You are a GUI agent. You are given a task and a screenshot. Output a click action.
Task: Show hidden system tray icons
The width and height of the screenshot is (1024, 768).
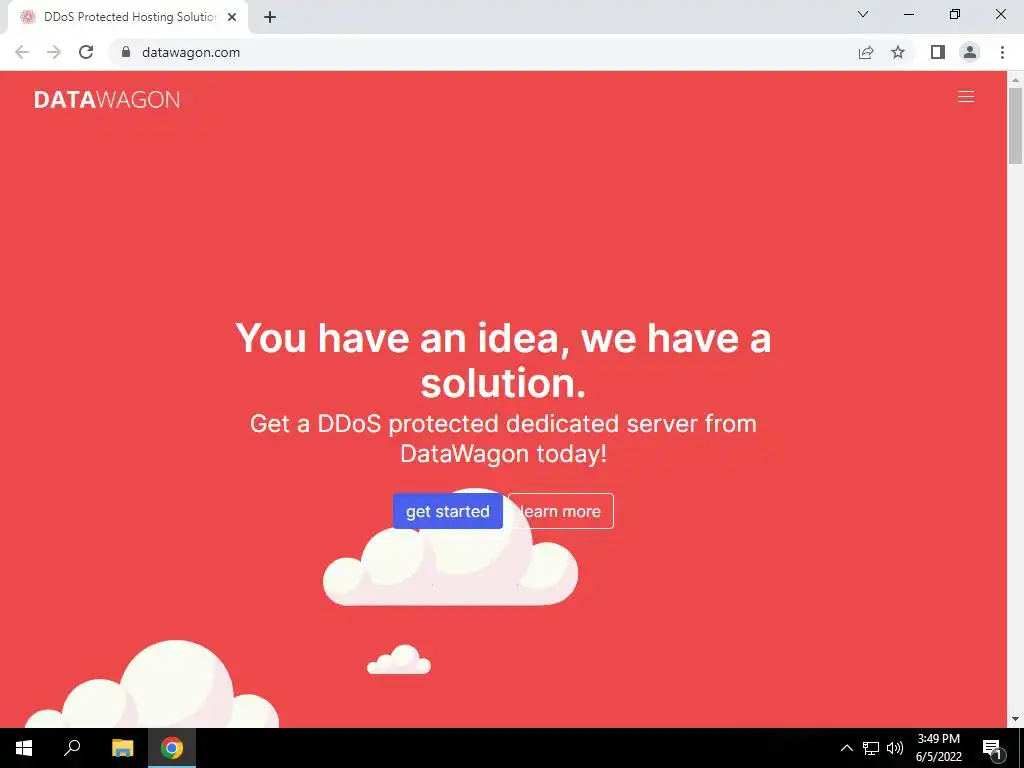[846, 748]
